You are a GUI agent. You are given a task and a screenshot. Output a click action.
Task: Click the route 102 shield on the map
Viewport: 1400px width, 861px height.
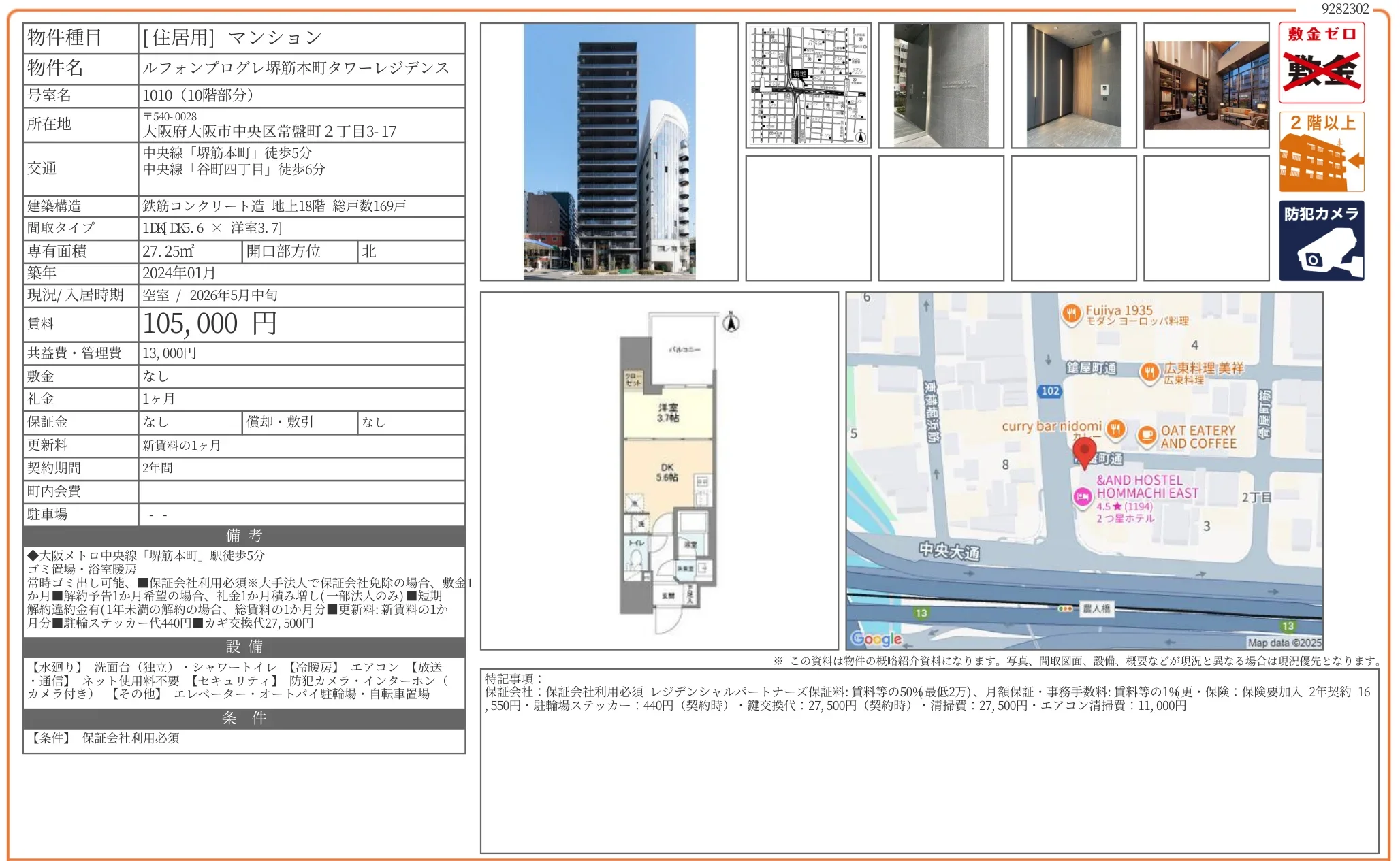click(1051, 391)
